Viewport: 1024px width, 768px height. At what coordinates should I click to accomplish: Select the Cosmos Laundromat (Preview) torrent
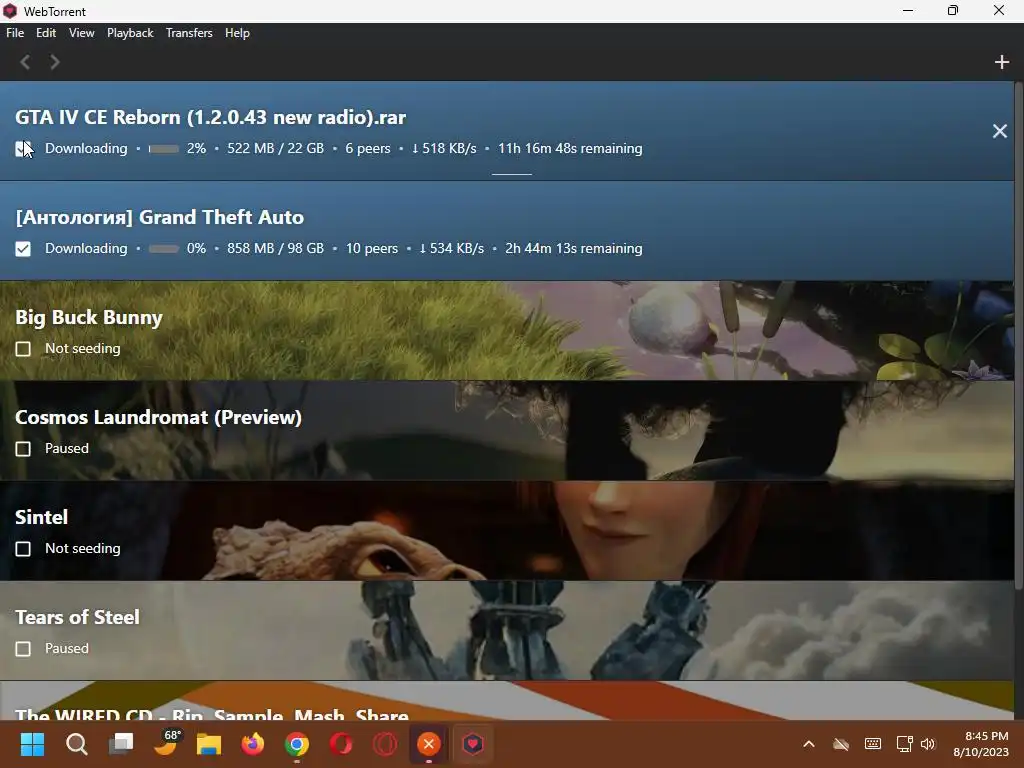[507, 430]
